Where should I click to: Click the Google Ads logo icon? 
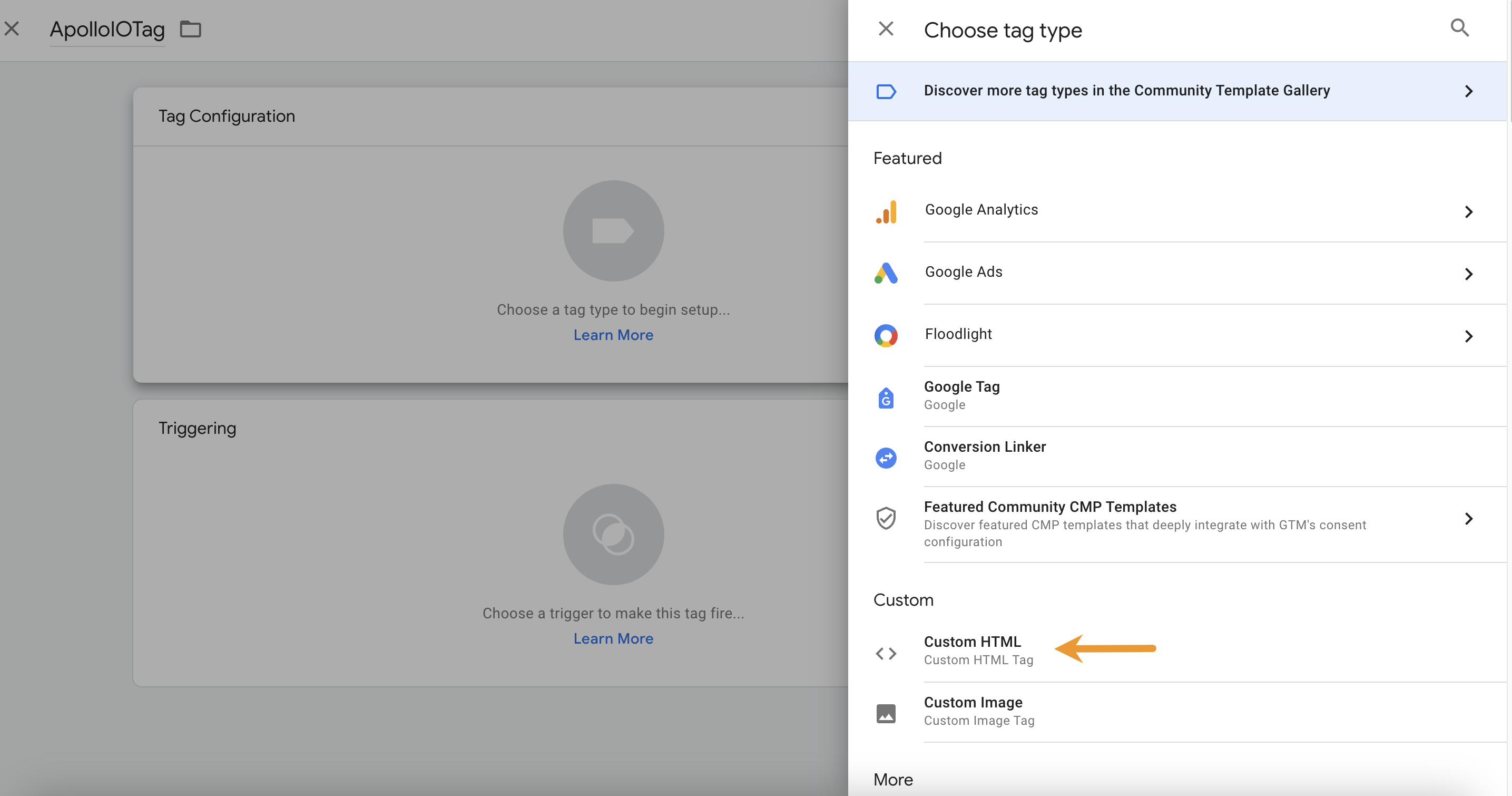886,274
